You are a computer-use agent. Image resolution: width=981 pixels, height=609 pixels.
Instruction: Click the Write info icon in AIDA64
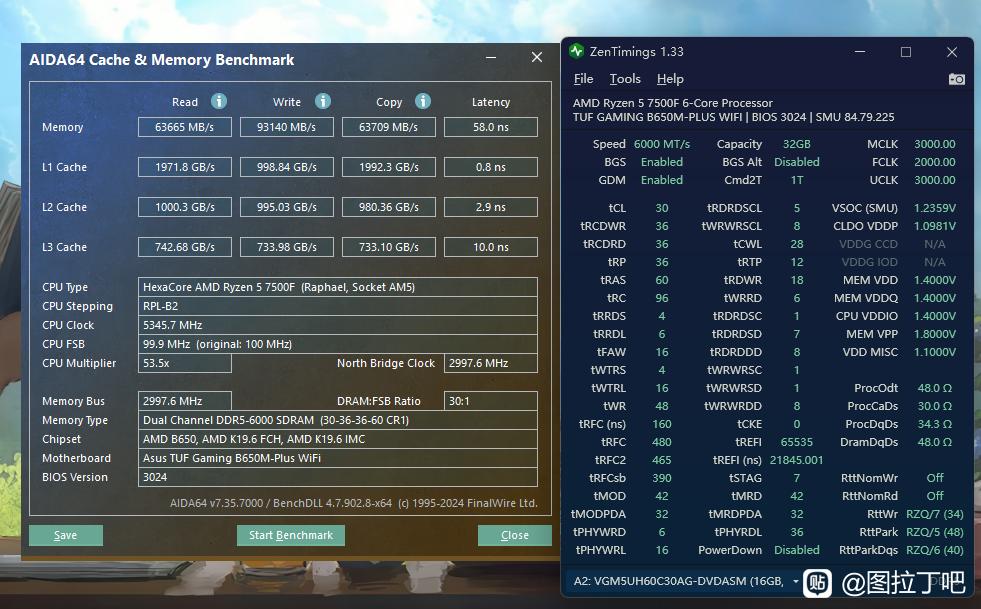[322, 101]
